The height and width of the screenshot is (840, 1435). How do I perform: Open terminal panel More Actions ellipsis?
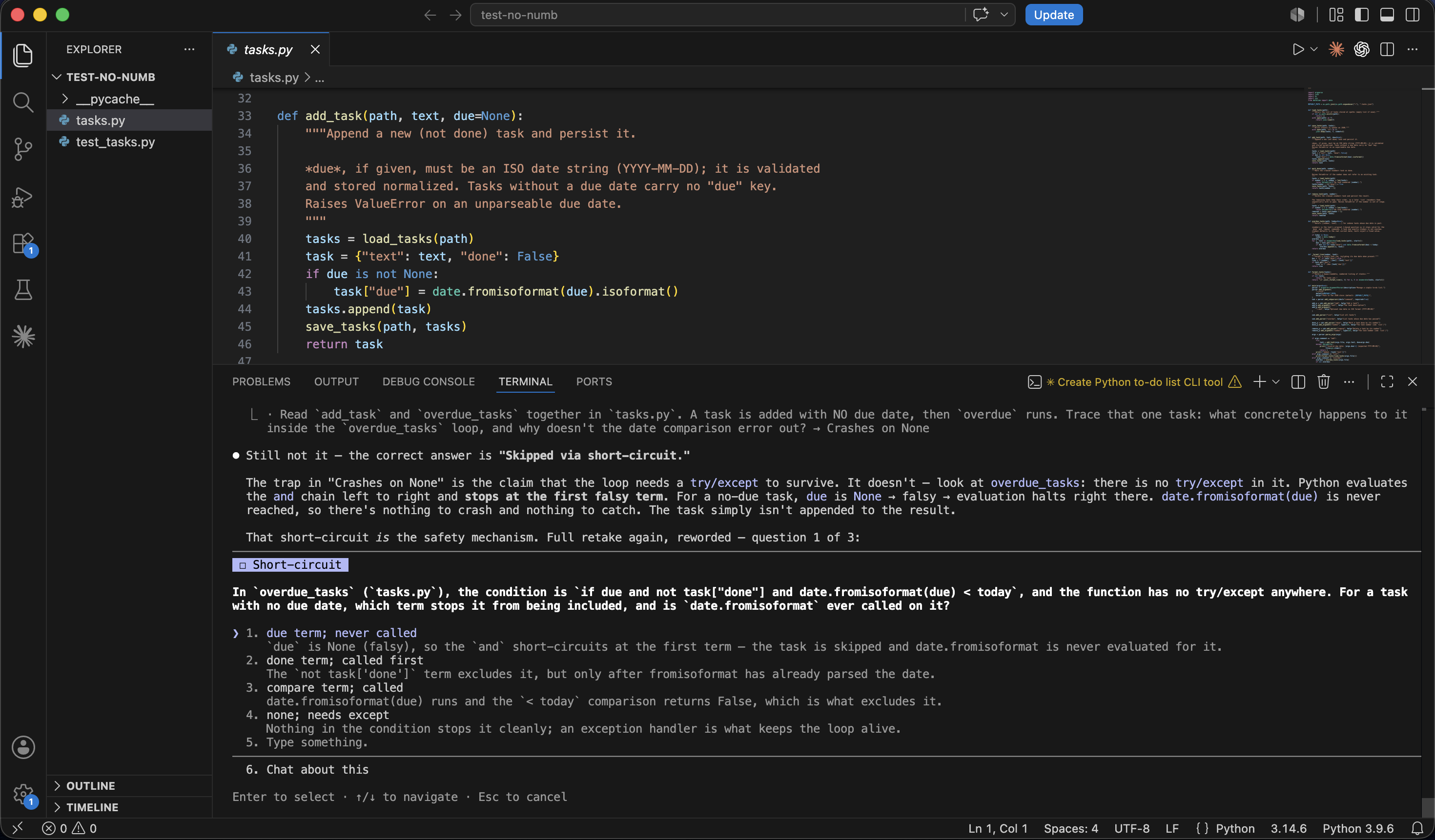point(1349,382)
